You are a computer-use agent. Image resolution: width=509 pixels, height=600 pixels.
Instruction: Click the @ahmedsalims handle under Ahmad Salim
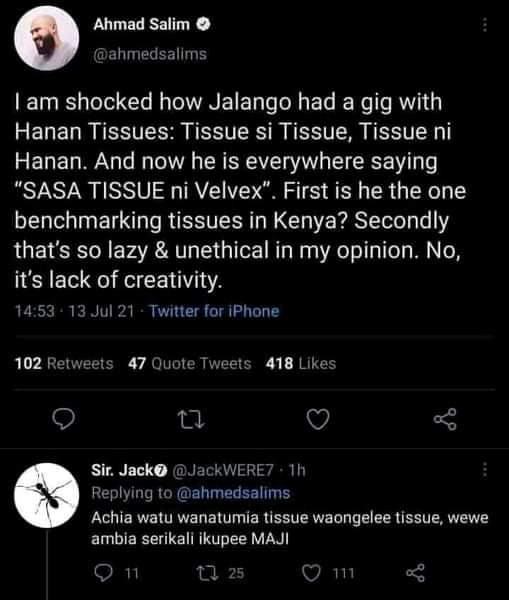pyautogui.click(x=150, y=54)
